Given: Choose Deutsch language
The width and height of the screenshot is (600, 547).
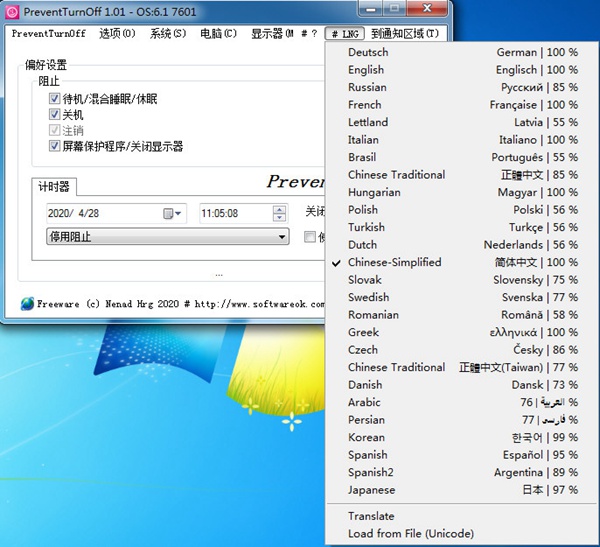Looking at the screenshot, I should click(x=463, y=52).
